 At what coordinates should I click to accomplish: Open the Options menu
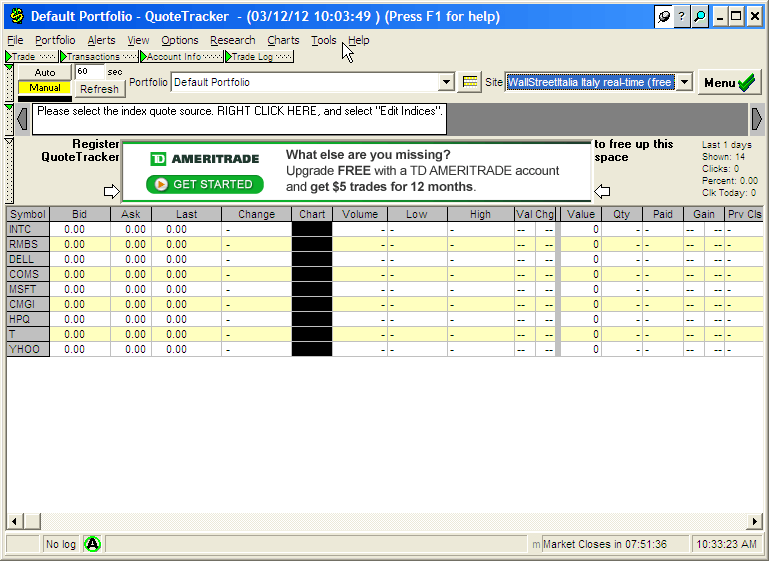[179, 40]
